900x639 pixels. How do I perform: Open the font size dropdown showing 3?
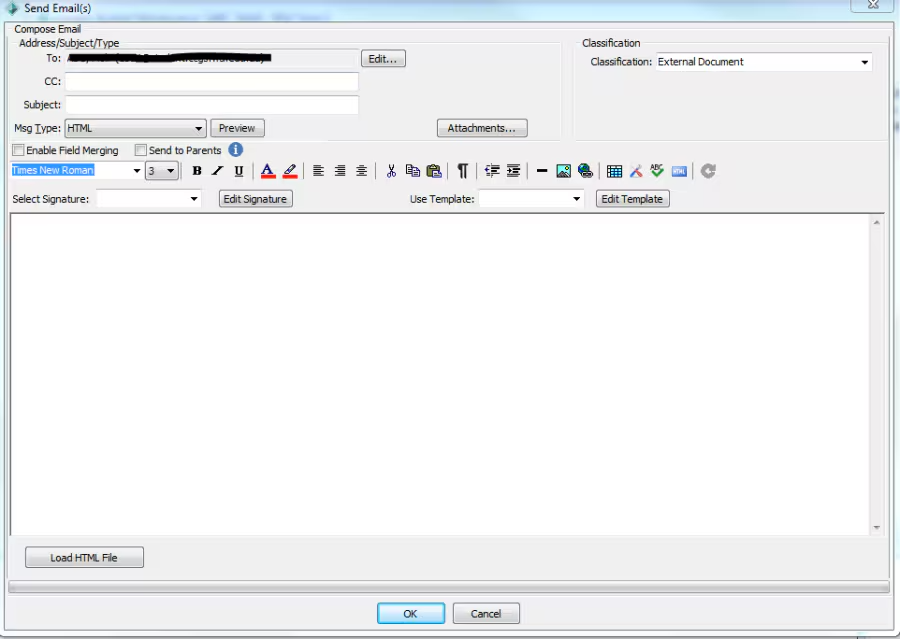170,171
